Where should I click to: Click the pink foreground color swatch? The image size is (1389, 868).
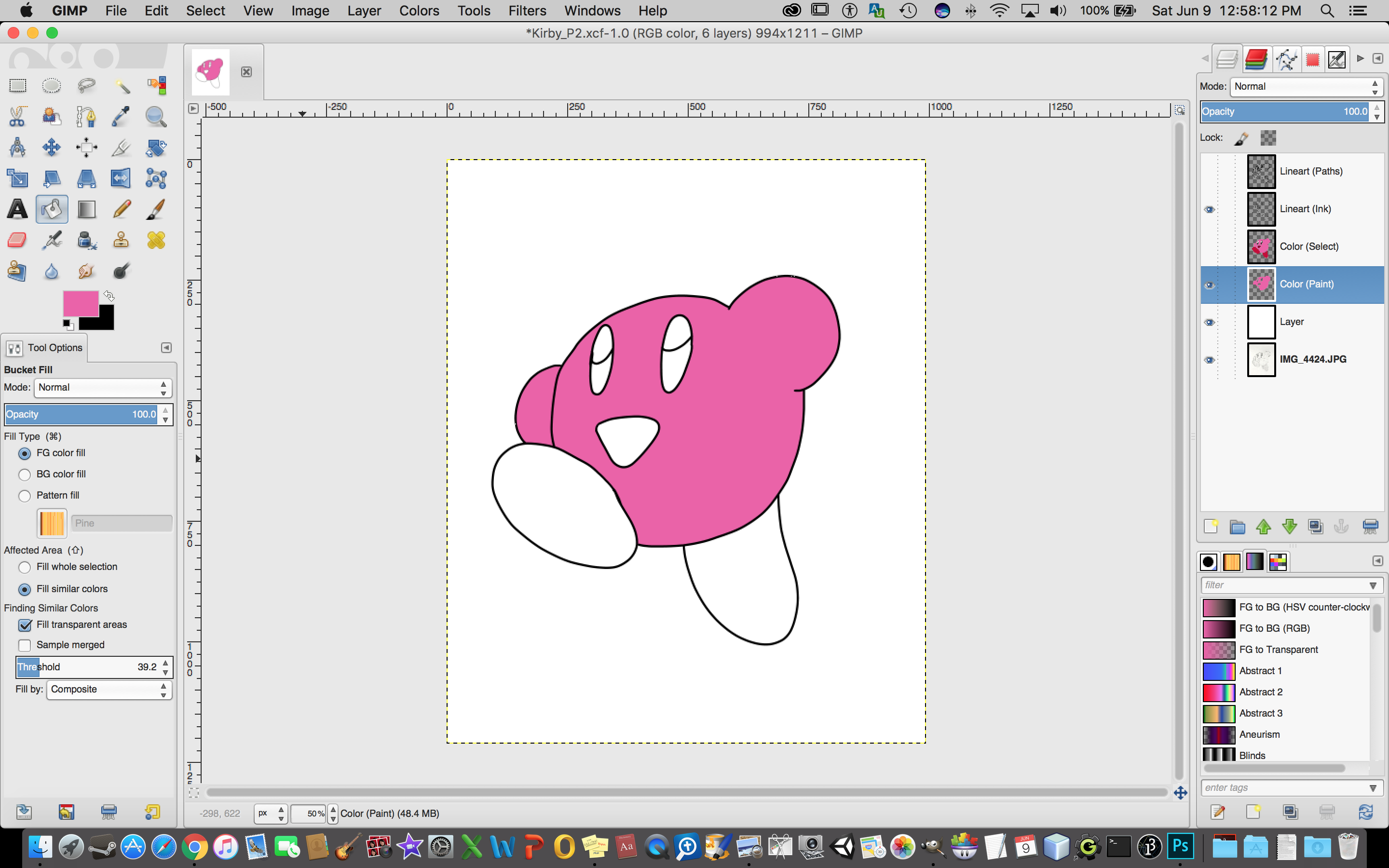click(81, 303)
